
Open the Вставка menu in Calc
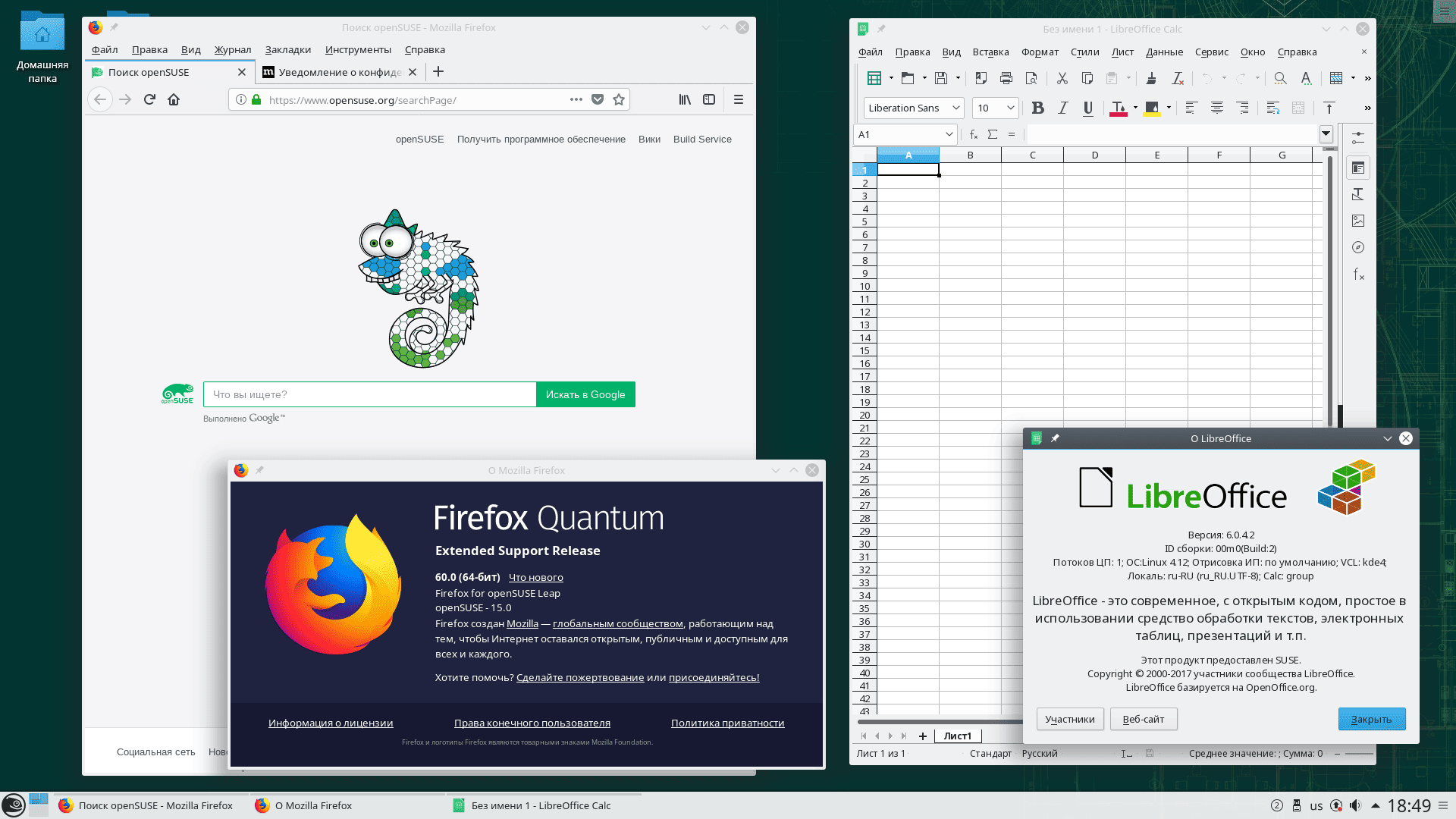990,52
